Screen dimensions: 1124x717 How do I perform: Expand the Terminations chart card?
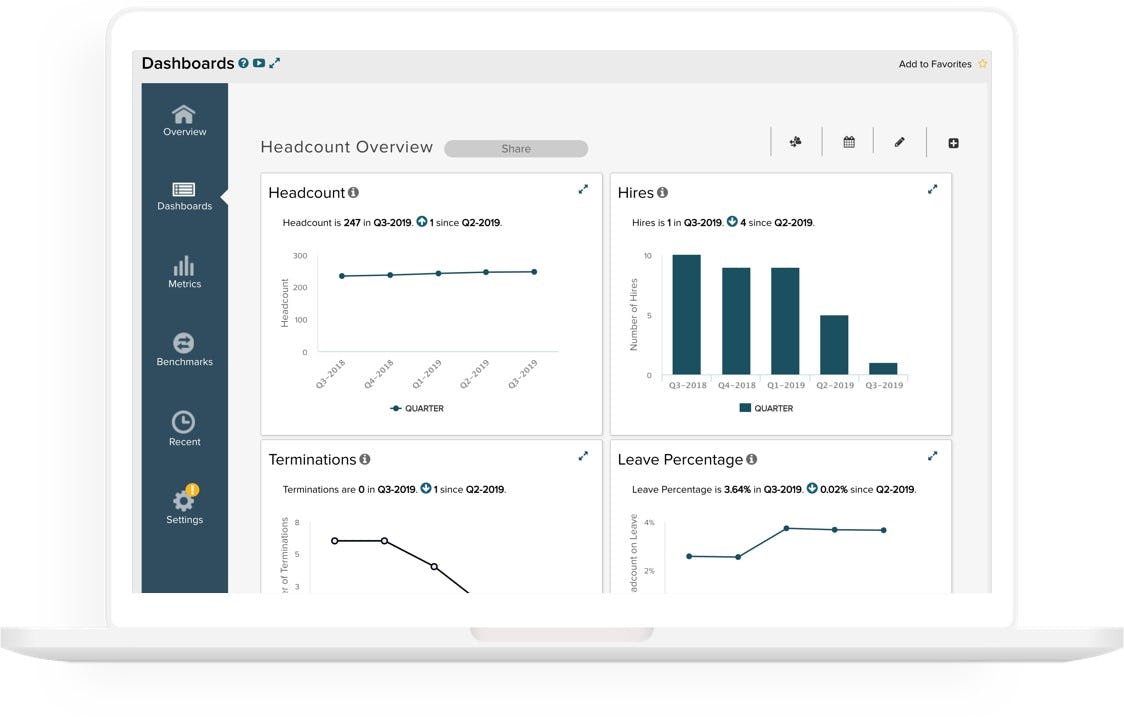pos(584,455)
